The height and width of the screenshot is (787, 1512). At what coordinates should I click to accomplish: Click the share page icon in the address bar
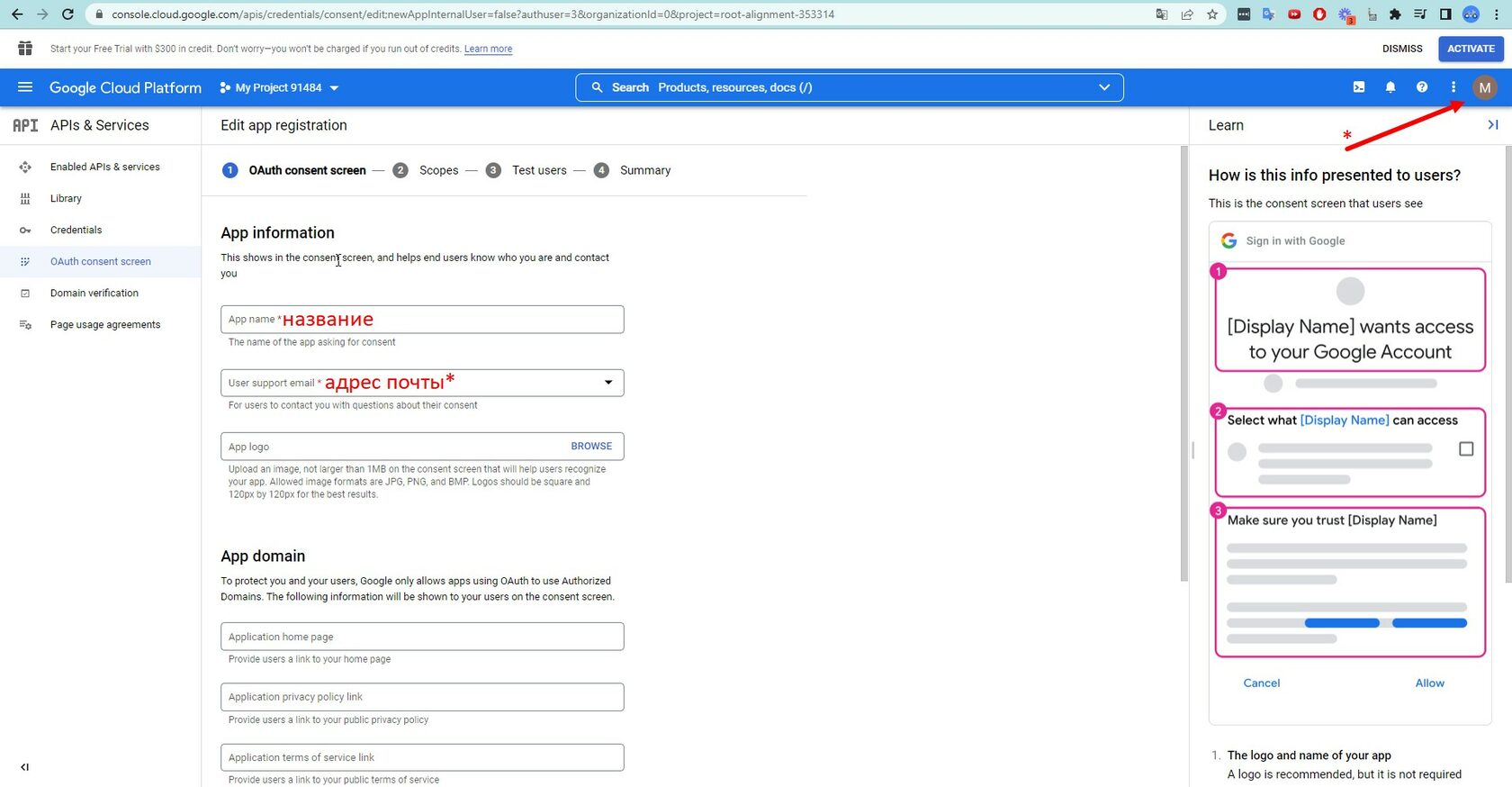[1187, 14]
